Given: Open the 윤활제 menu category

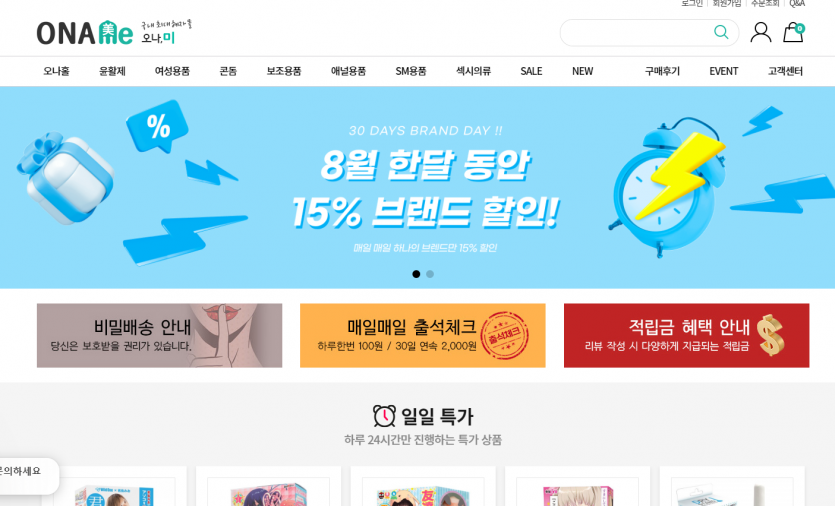Looking at the screenshot, I should pyautogui.click(x=112, y=71).
